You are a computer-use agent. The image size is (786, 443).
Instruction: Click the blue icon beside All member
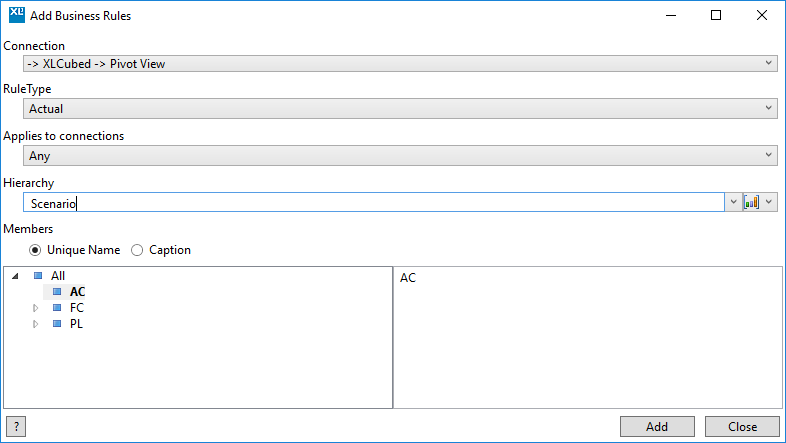tap(38, 275)
